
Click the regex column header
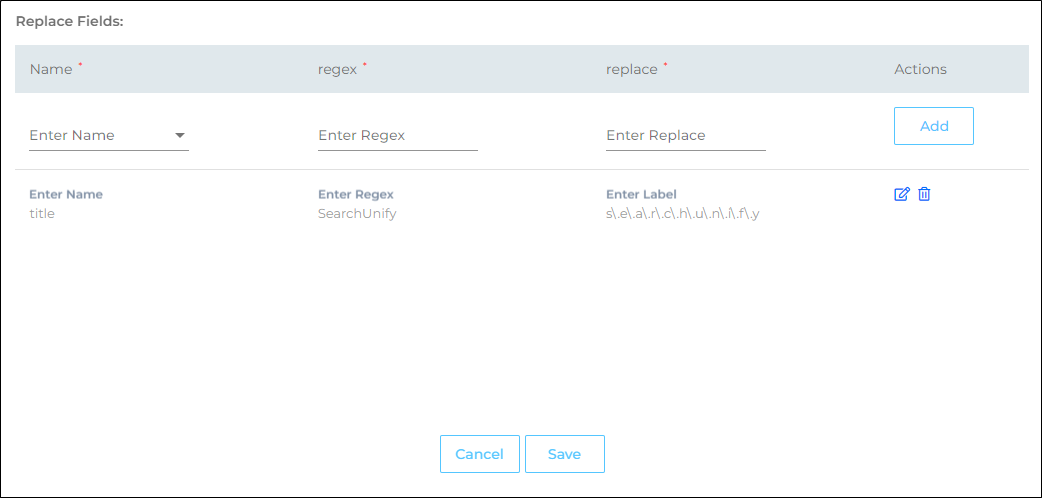337,70
